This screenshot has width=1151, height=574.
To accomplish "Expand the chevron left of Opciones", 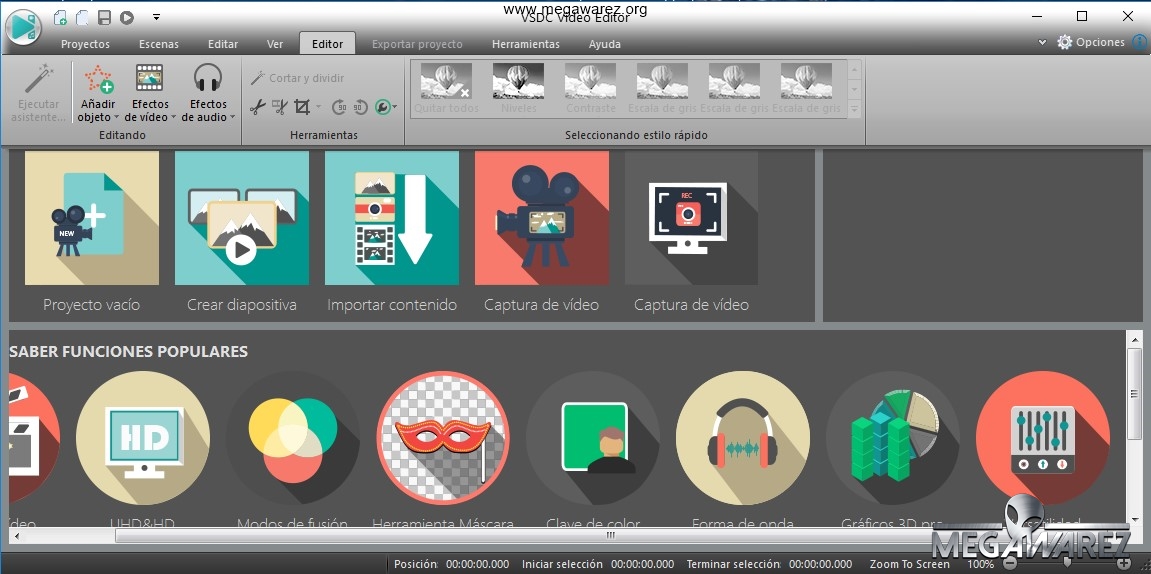I will (1042, 43).
